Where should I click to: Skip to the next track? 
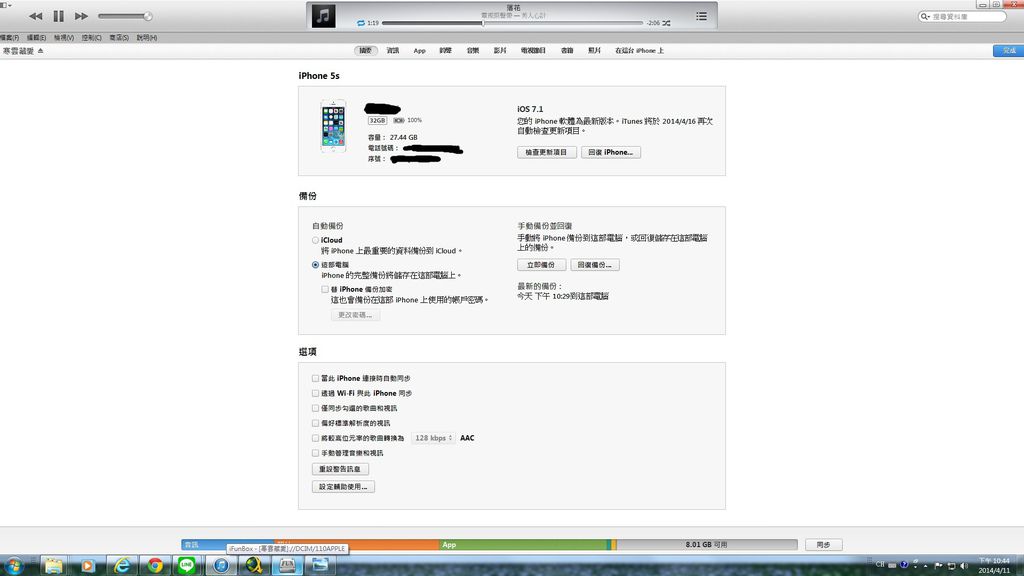coord(81,16)
